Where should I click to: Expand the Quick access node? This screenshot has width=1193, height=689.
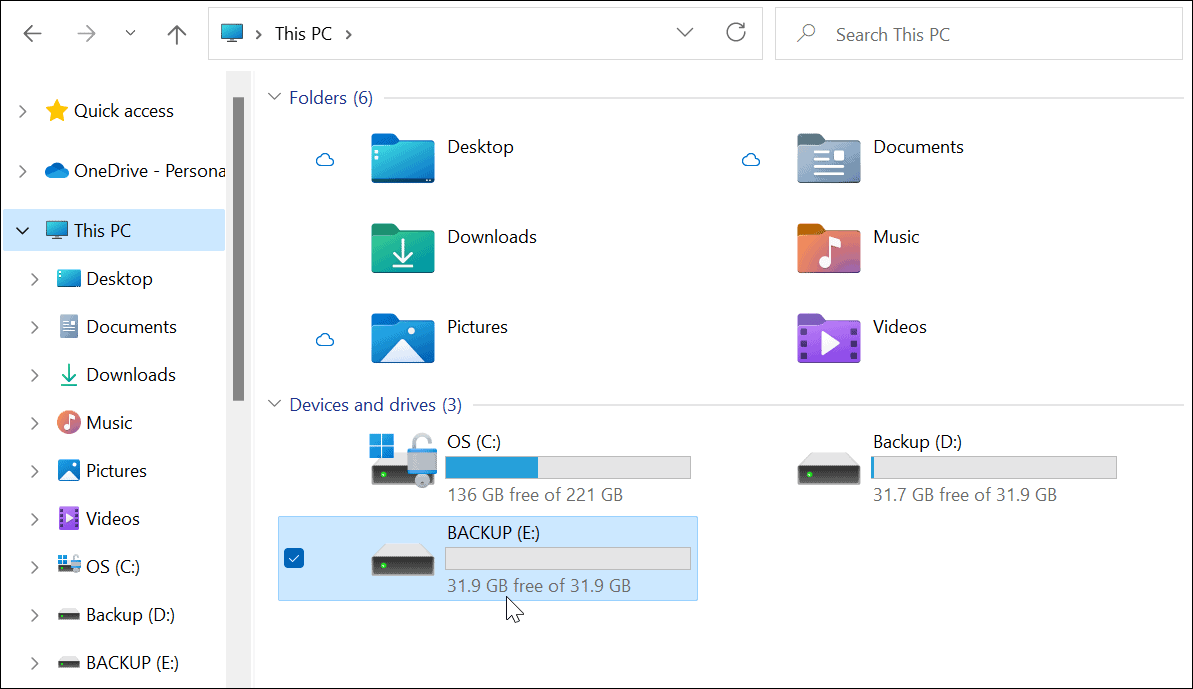(x=22, y=110)
